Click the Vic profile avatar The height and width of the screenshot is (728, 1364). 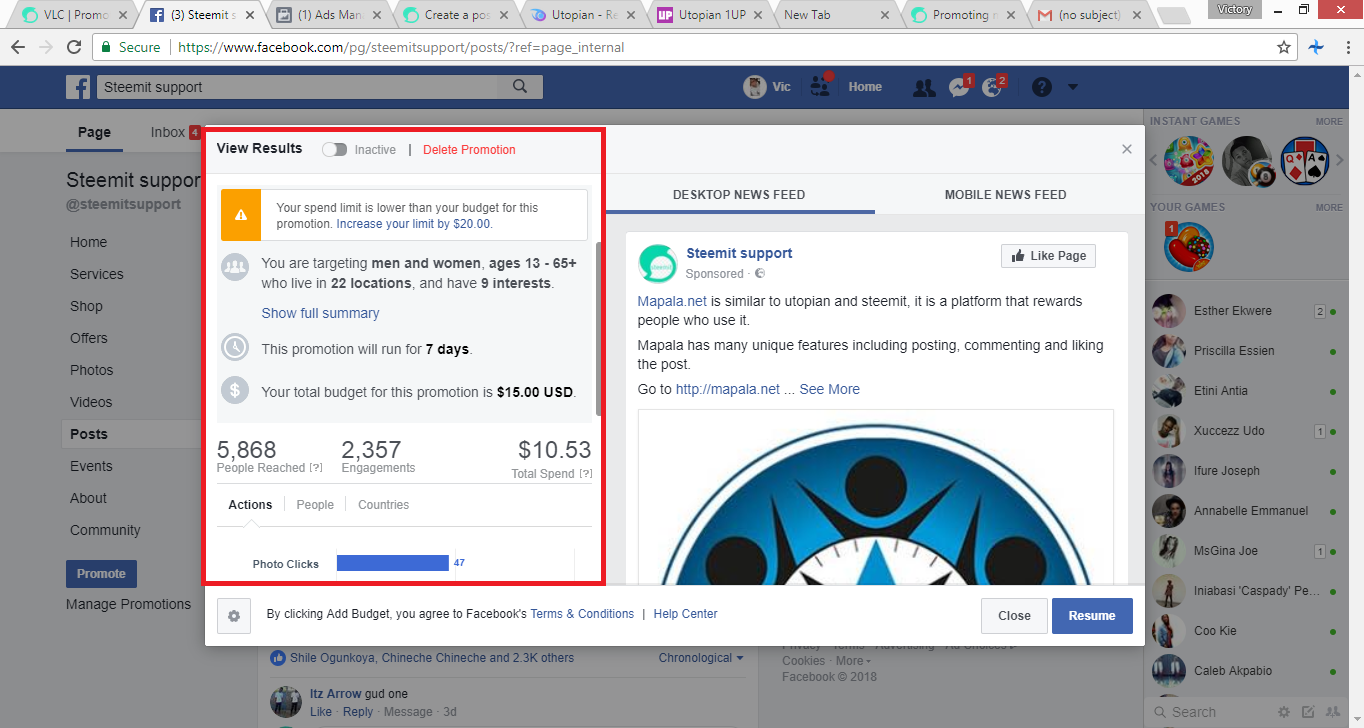754,87
